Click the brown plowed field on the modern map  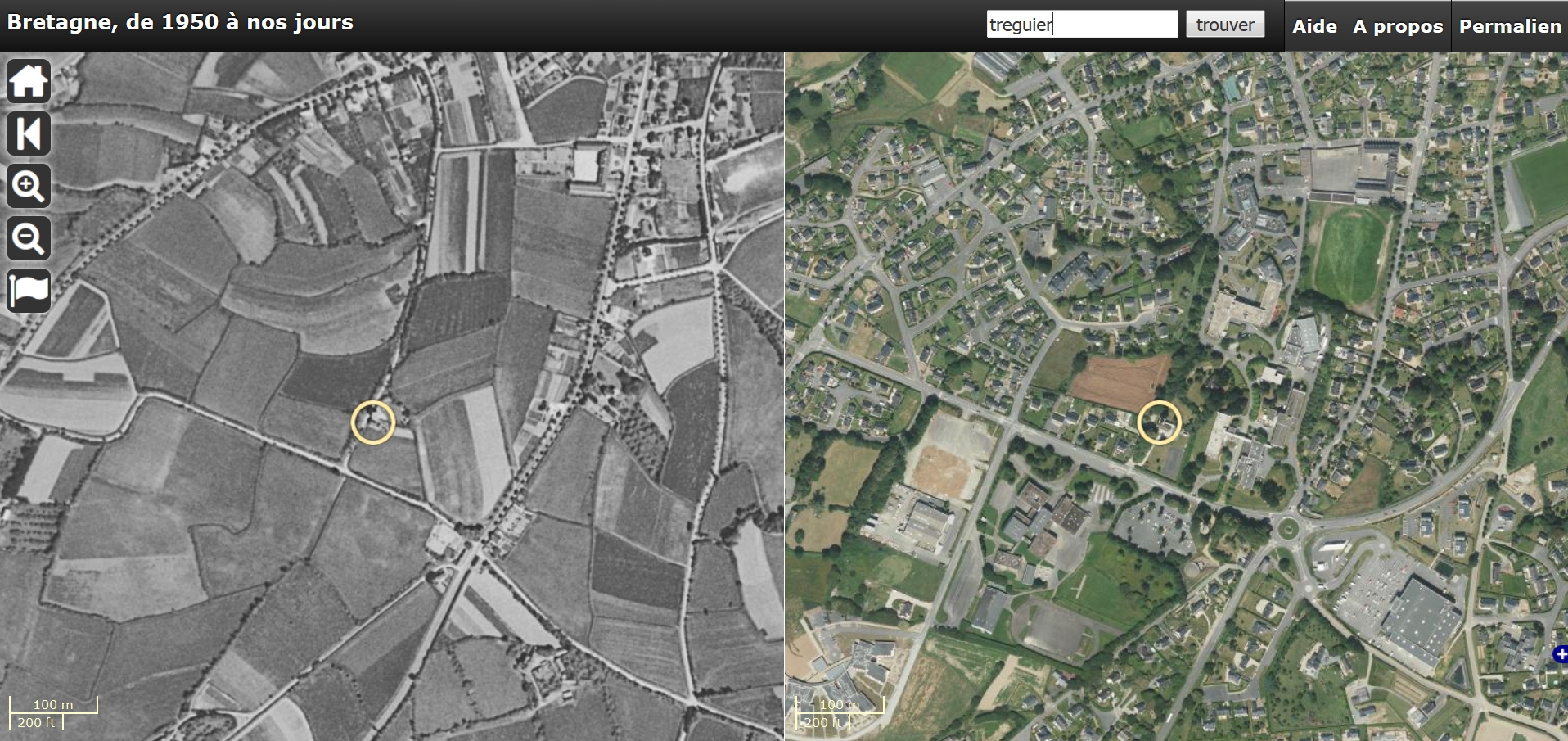1120,381
